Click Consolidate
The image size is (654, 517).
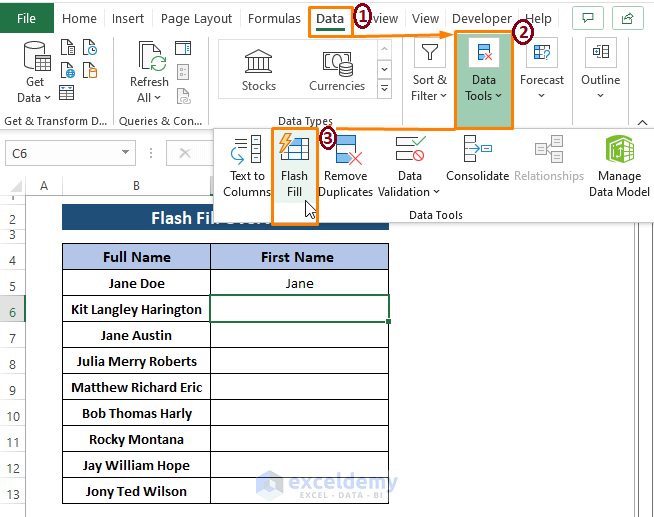[x=478, y=158]
